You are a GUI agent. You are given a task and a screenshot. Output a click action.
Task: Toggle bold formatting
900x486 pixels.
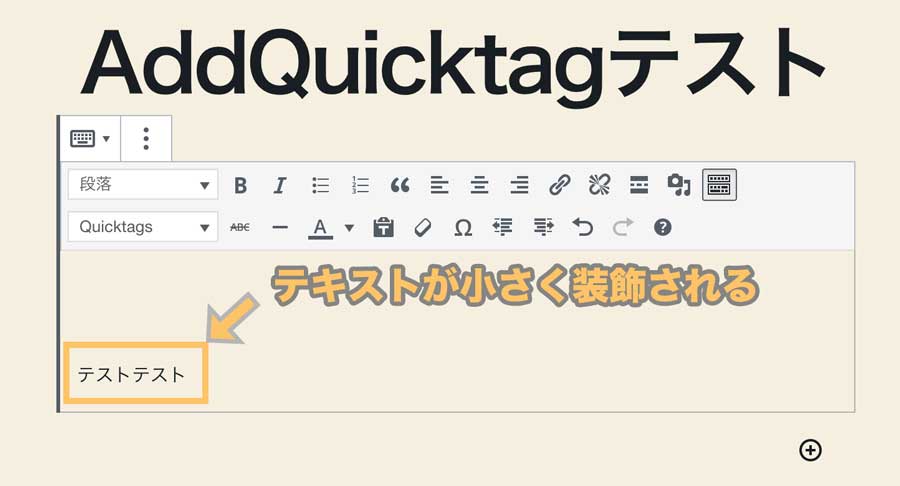coord(240,185)
